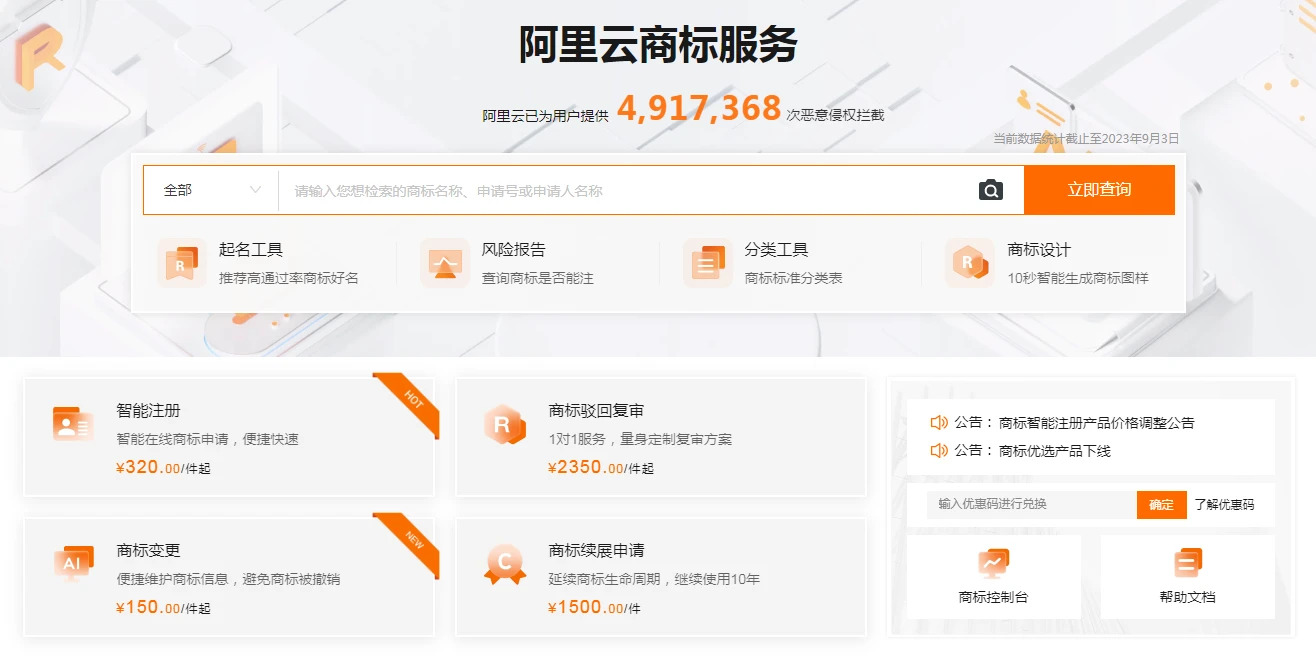Click the 商标标准分类表 description
Viewport: 1316px width, 672px height.
794,278
